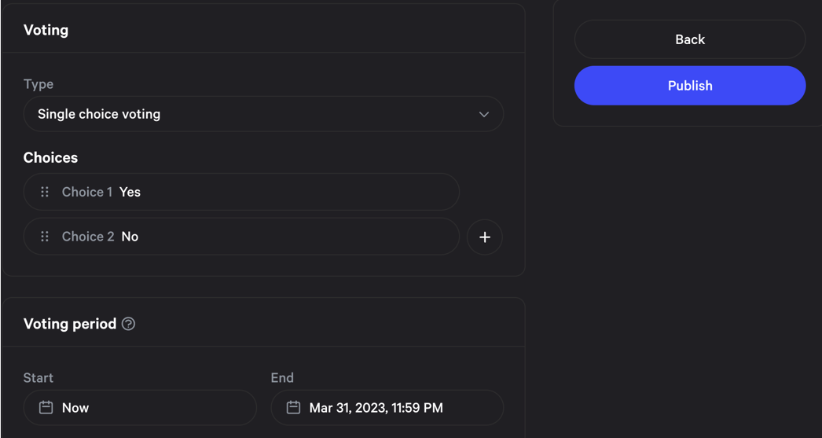The width and height of the screenshot is (822, 438).
Task: Edit the Yes text in Choice 1
Action: (130, 192)
